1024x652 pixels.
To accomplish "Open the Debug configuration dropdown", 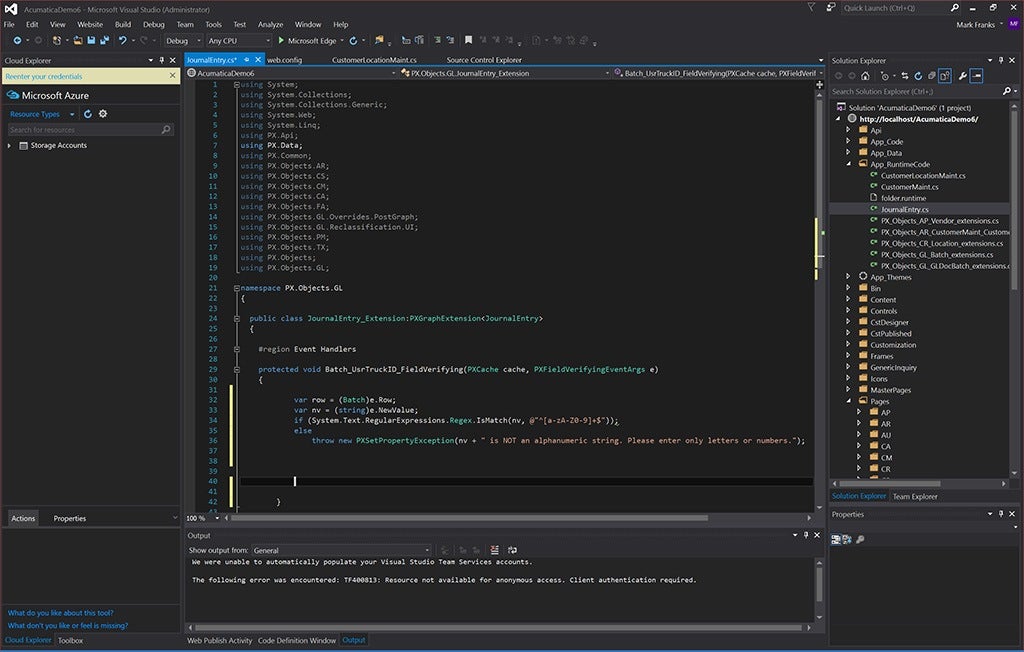I will [182, 41].
